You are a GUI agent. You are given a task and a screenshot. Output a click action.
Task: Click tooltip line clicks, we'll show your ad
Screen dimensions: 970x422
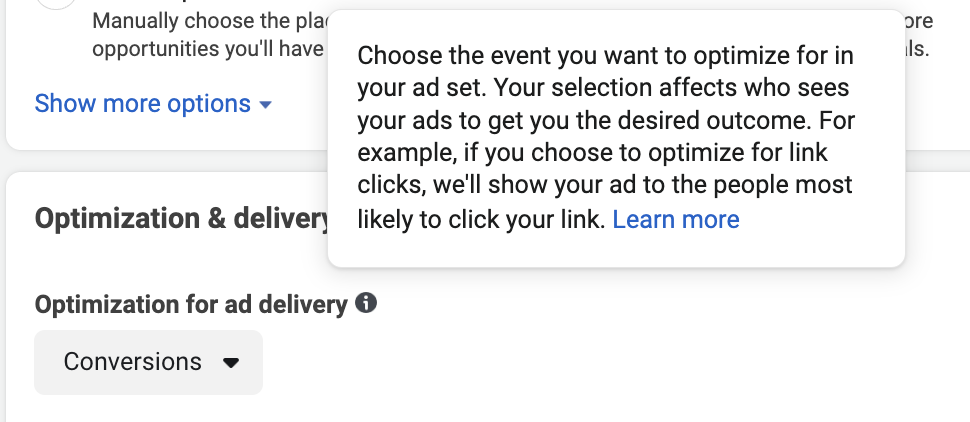pyautogui.click(x=605, y=184)
